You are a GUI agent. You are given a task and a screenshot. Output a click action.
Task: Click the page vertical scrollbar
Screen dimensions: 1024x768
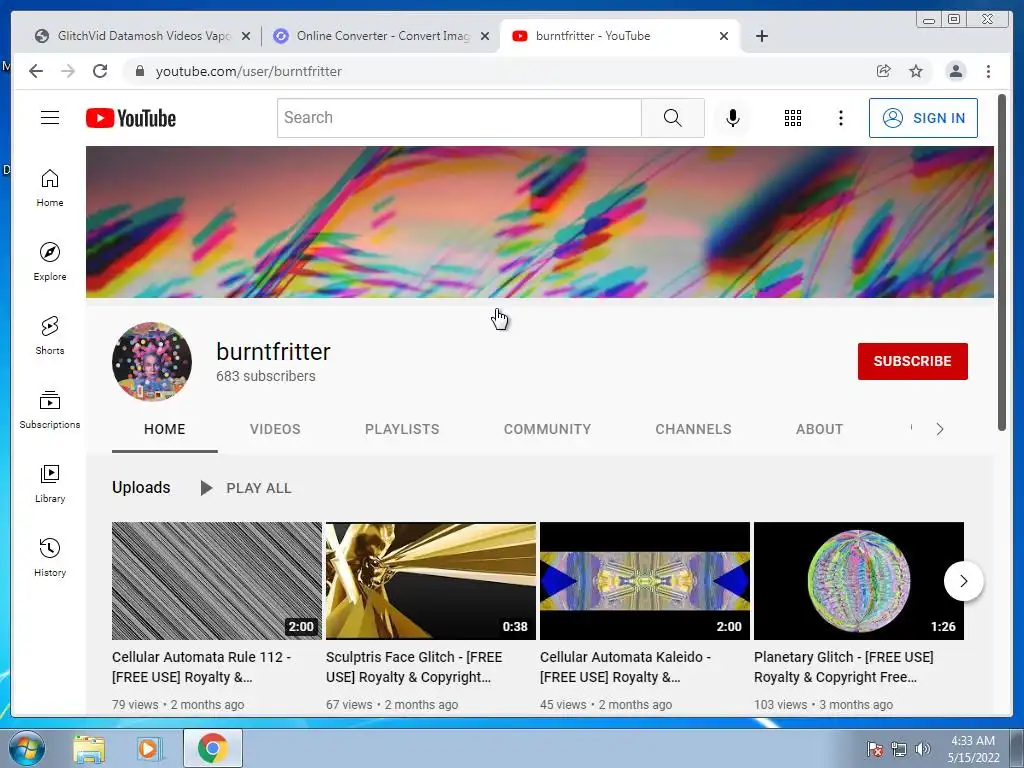click(x=1002, y=263)
